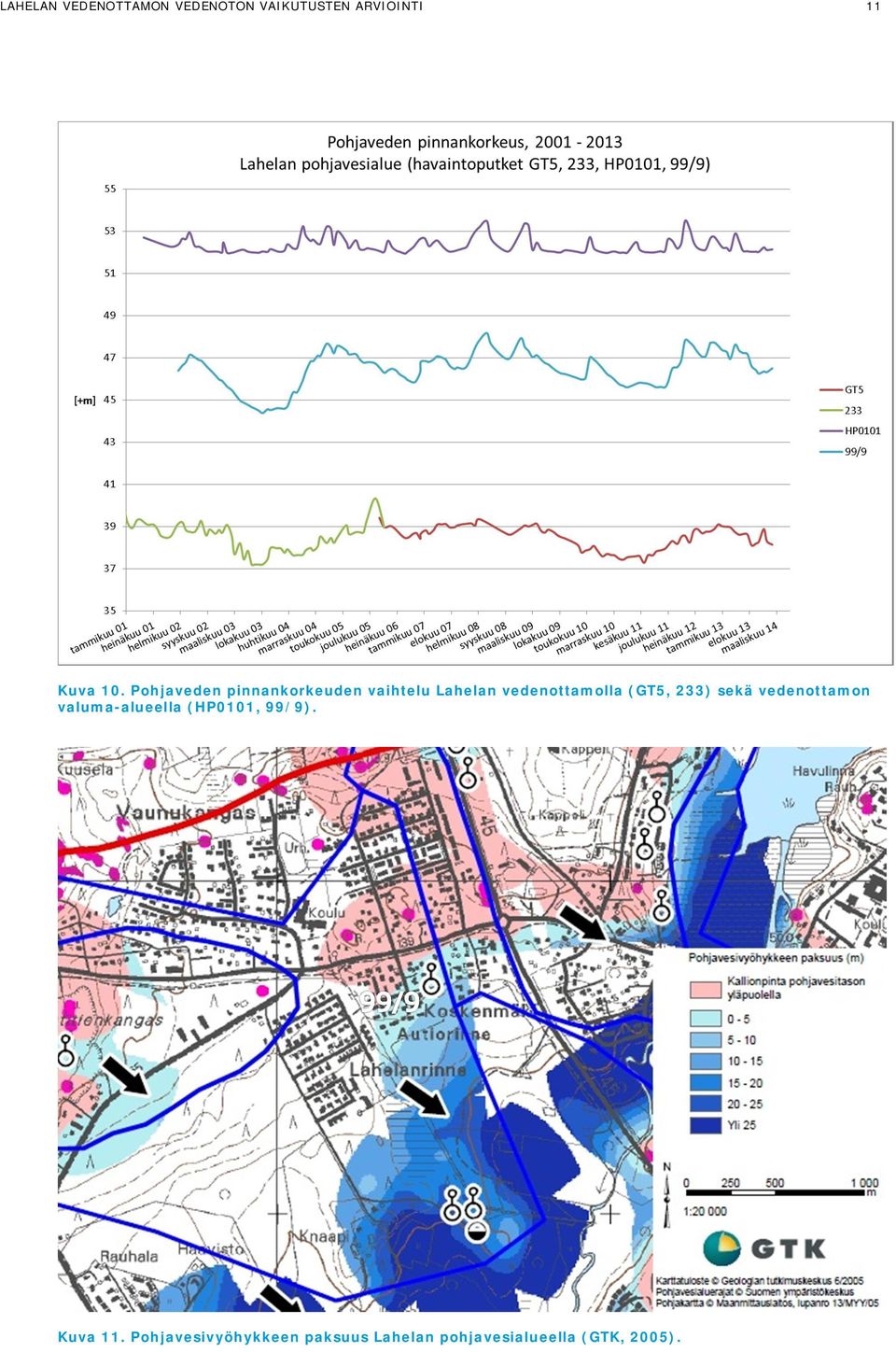Click the page number 11

[874, 7]
